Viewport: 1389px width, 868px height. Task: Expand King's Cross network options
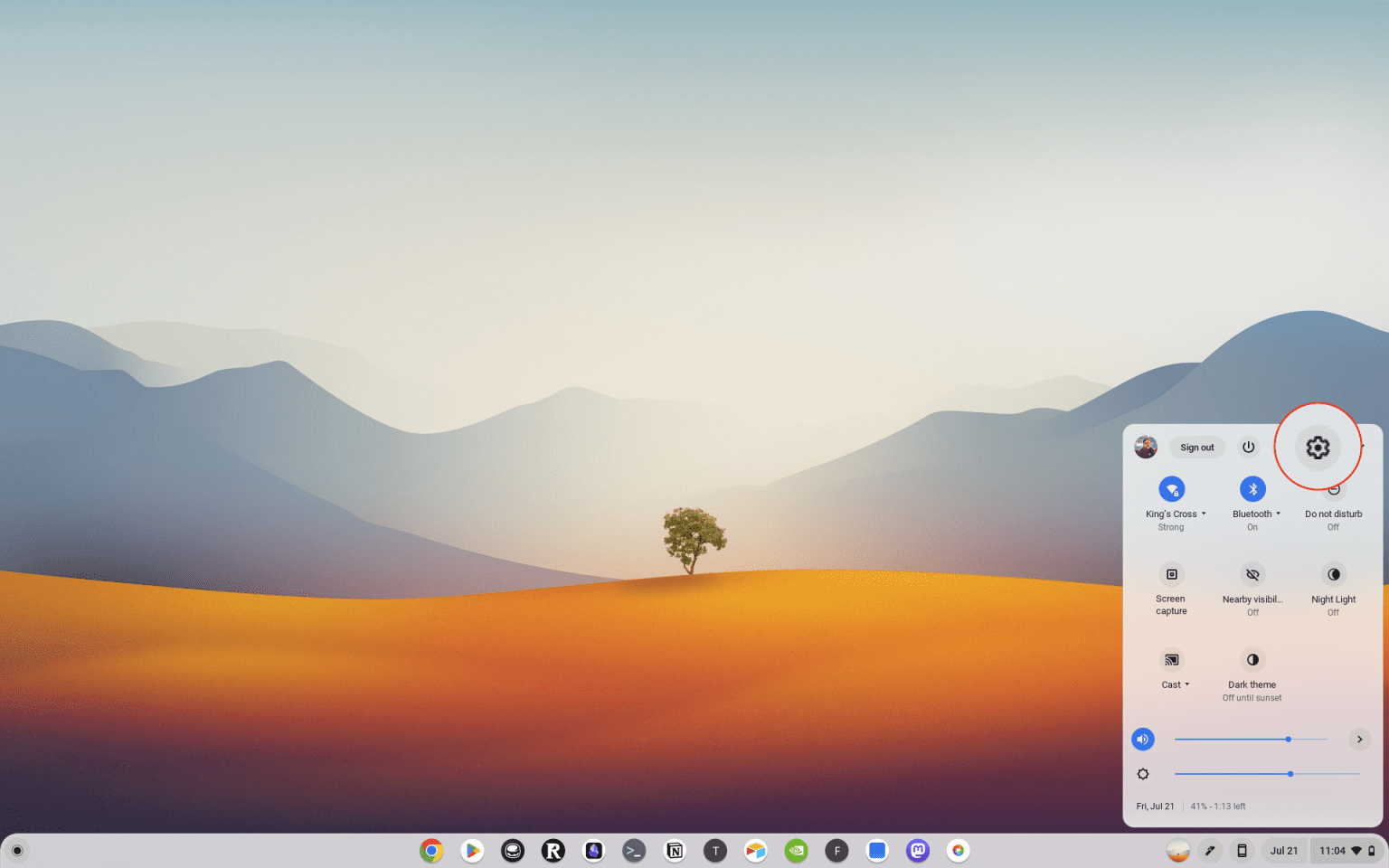coord(1203,513)
